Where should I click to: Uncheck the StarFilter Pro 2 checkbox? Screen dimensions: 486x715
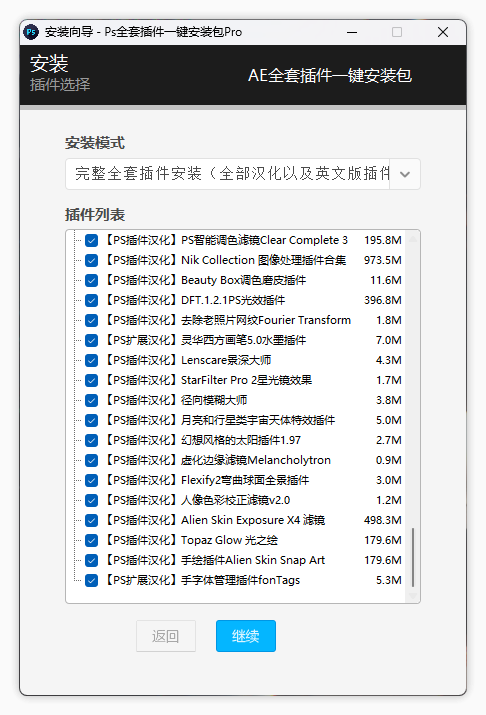[92, 380]
